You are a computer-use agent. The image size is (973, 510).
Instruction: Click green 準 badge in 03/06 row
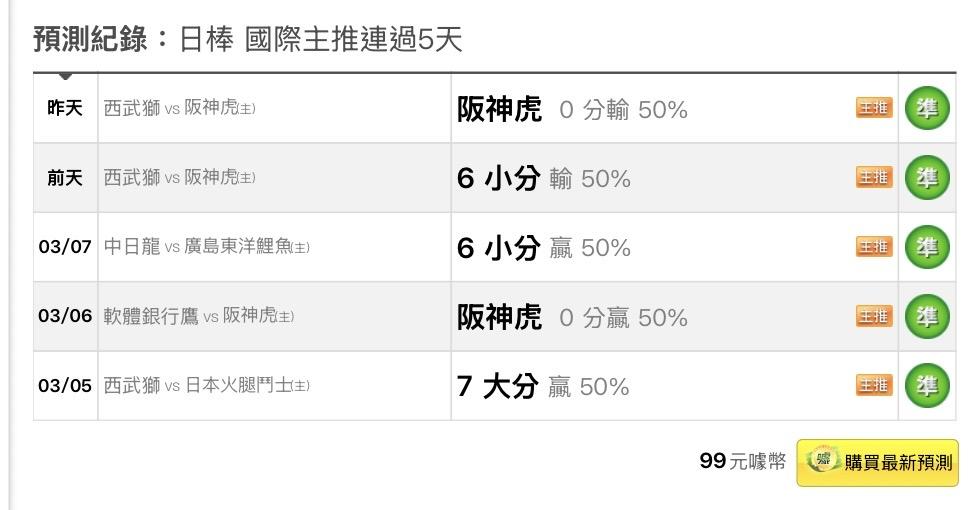click(x=926, y=316)
